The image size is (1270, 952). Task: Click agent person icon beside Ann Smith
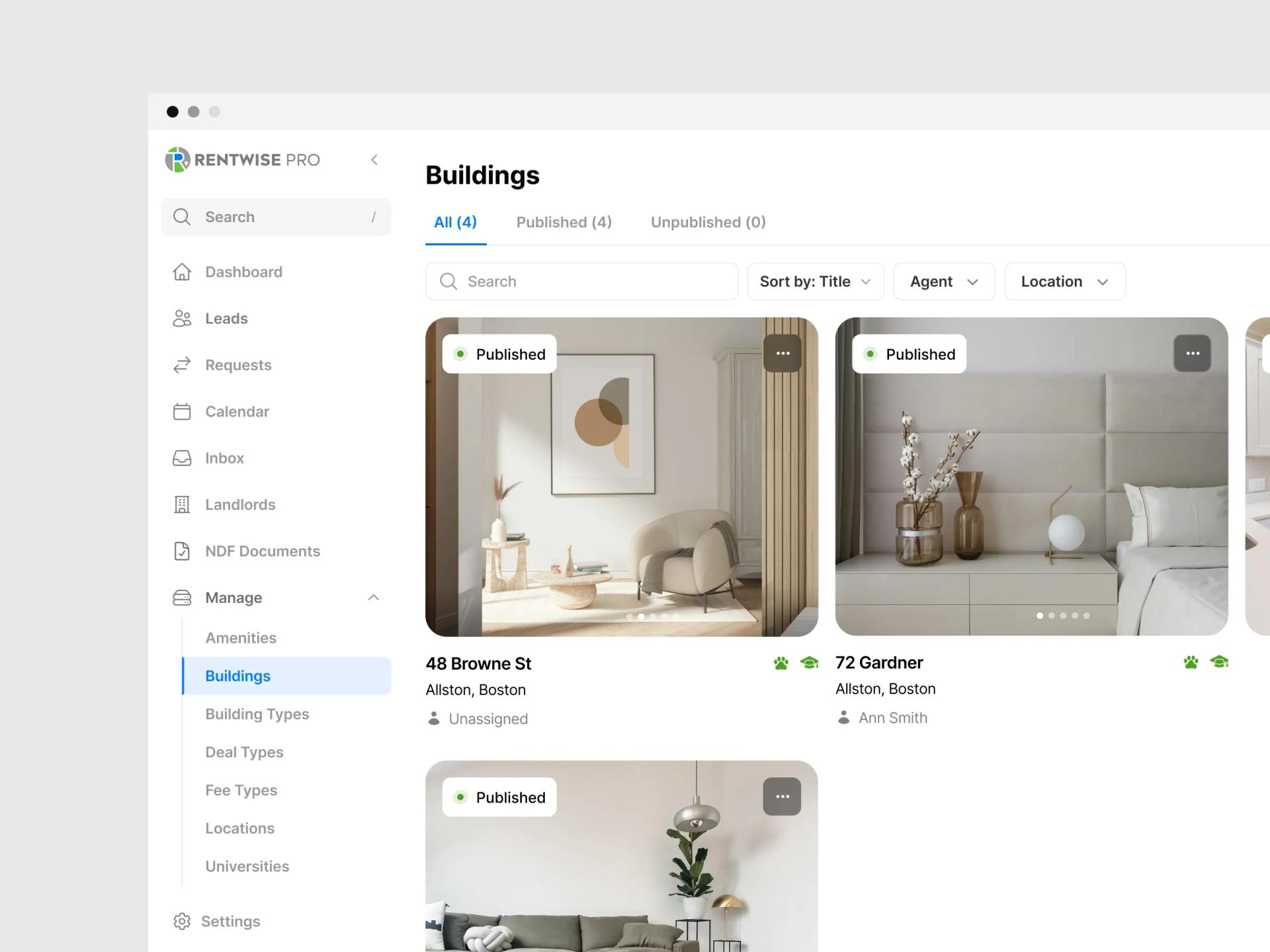tap(844, 717)
